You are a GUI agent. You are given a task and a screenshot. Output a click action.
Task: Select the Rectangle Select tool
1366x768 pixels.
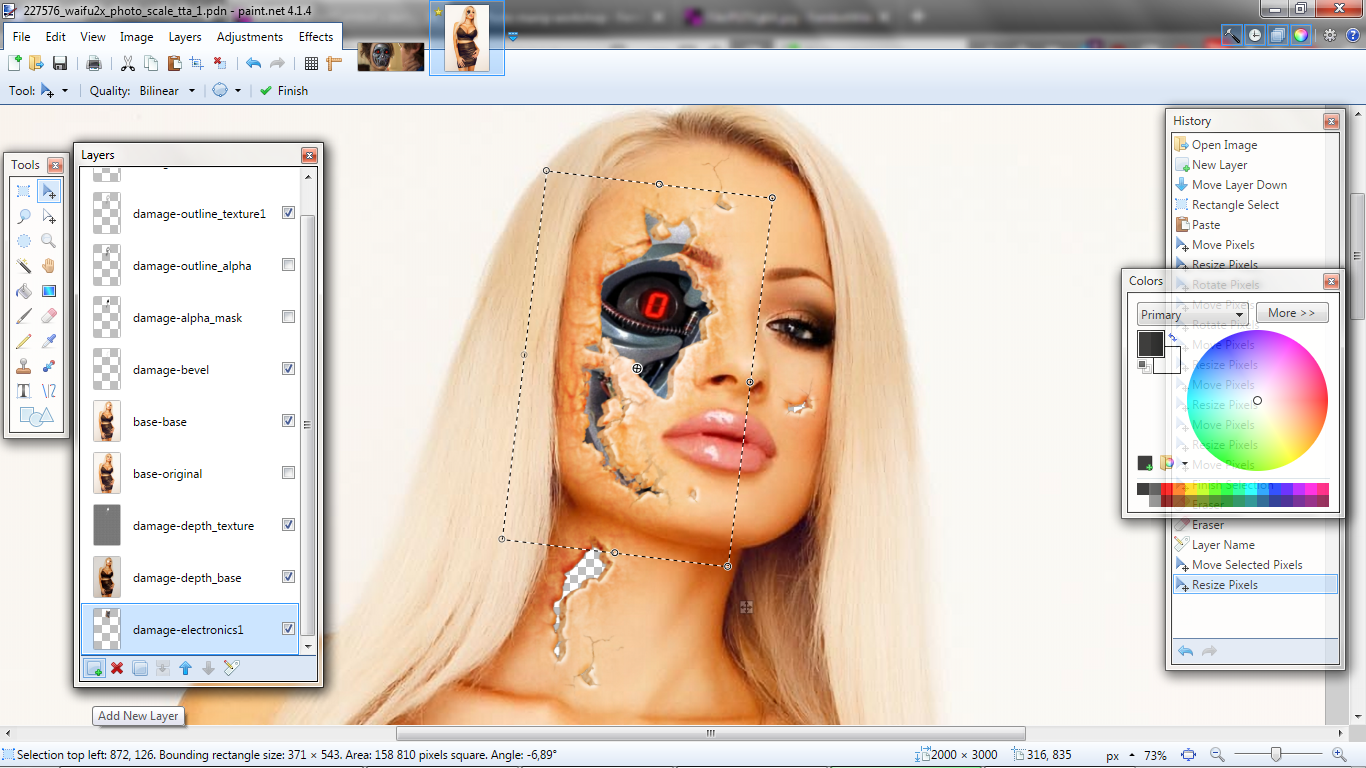[24, 191]
